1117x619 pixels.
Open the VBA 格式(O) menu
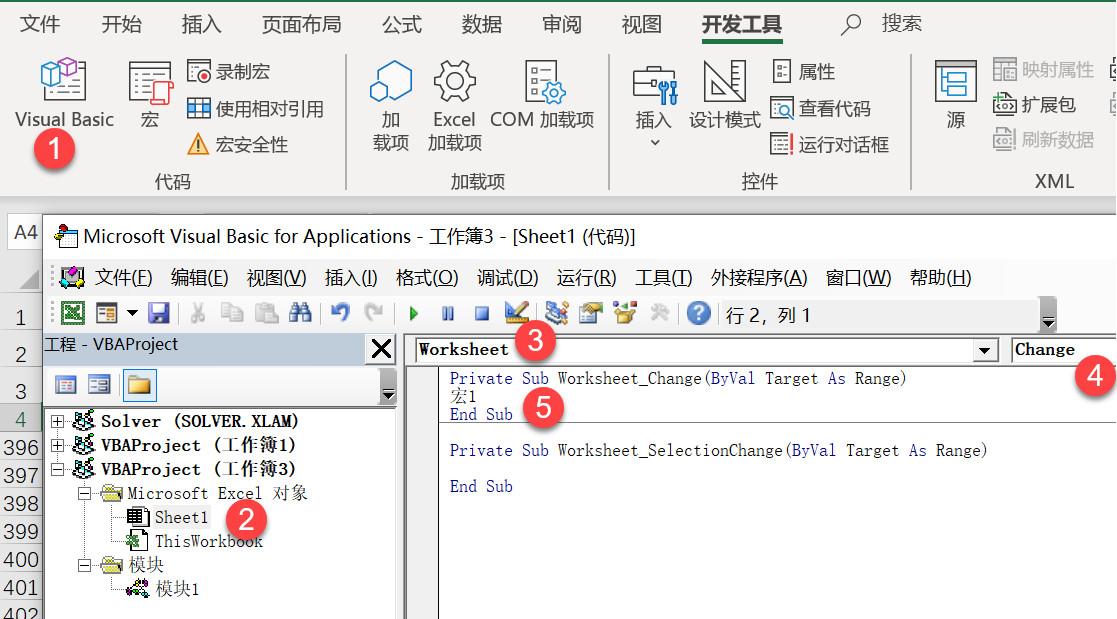[x=427, y=277]
